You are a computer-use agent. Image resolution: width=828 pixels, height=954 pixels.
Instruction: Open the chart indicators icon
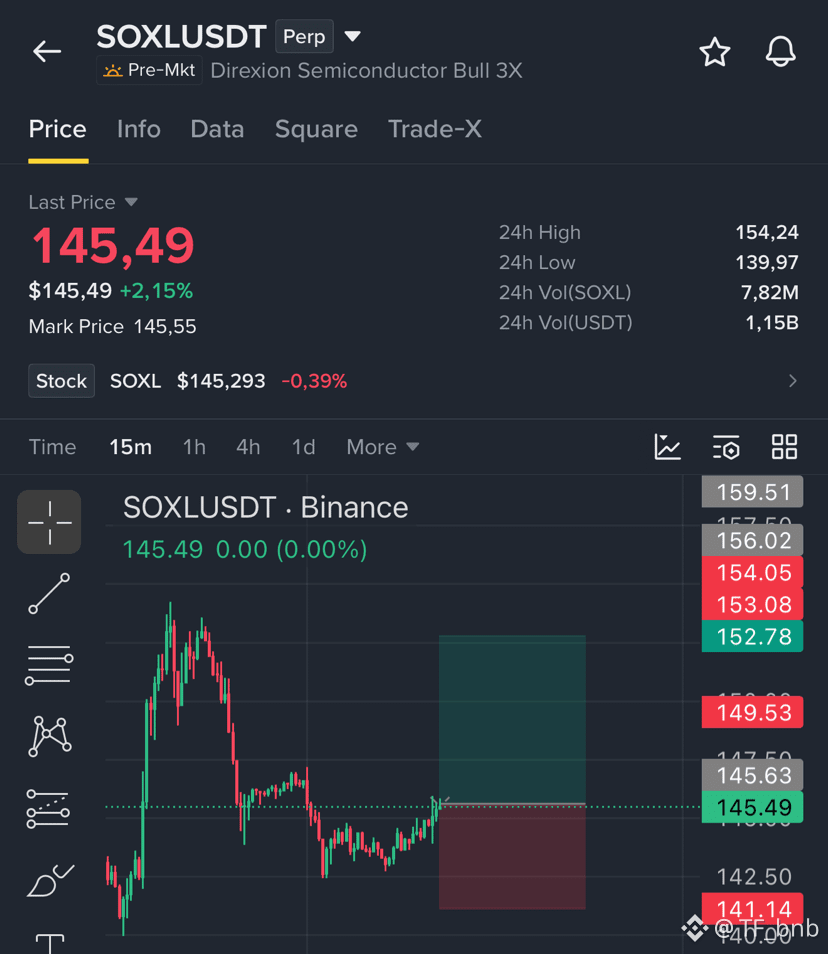coord(667,447)
